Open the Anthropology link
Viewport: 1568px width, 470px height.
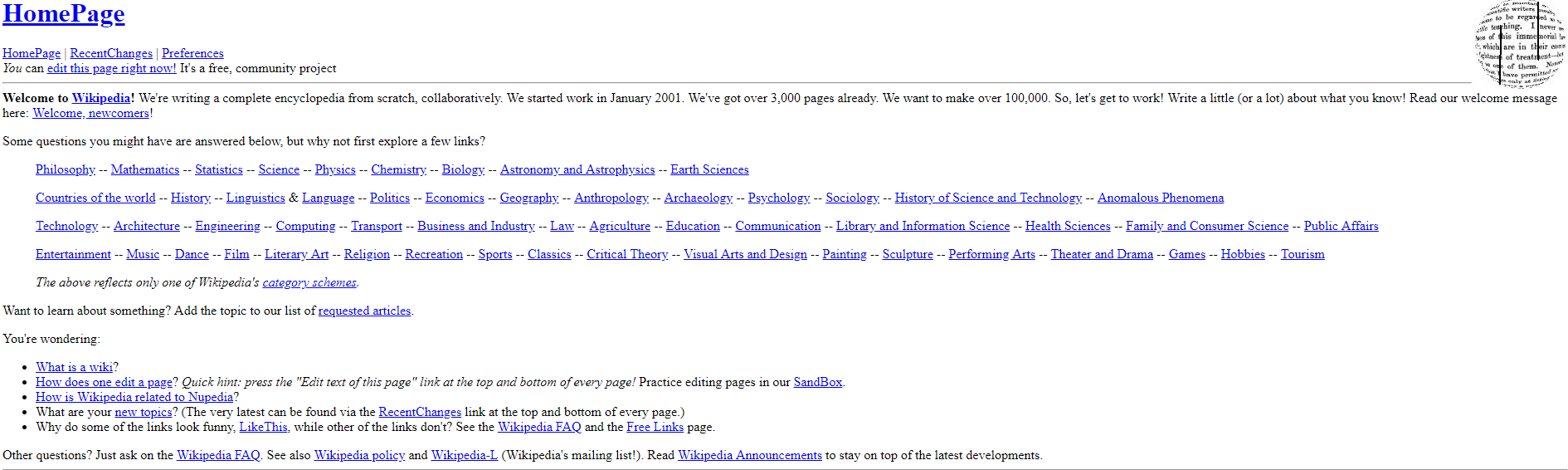tap(611, 198)
